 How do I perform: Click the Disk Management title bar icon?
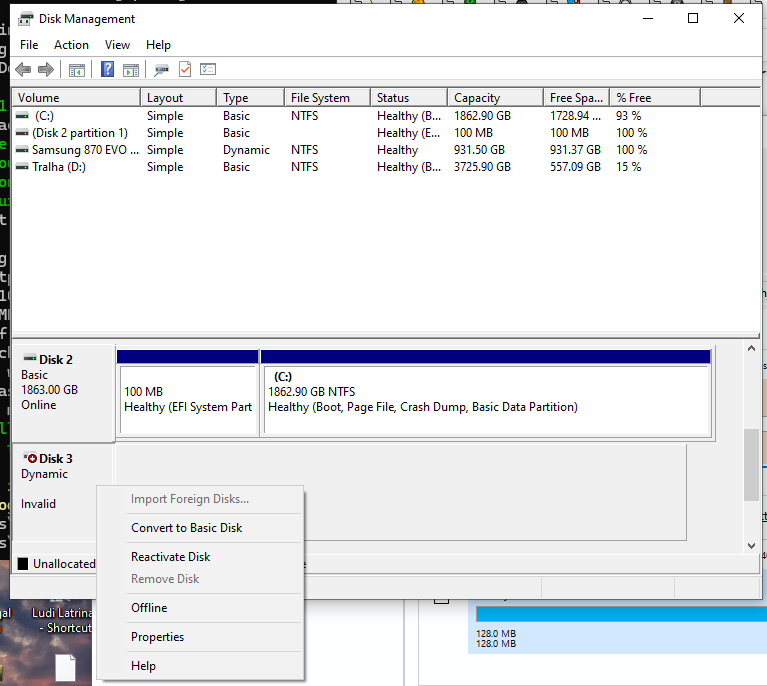click(x=25, y=19)
